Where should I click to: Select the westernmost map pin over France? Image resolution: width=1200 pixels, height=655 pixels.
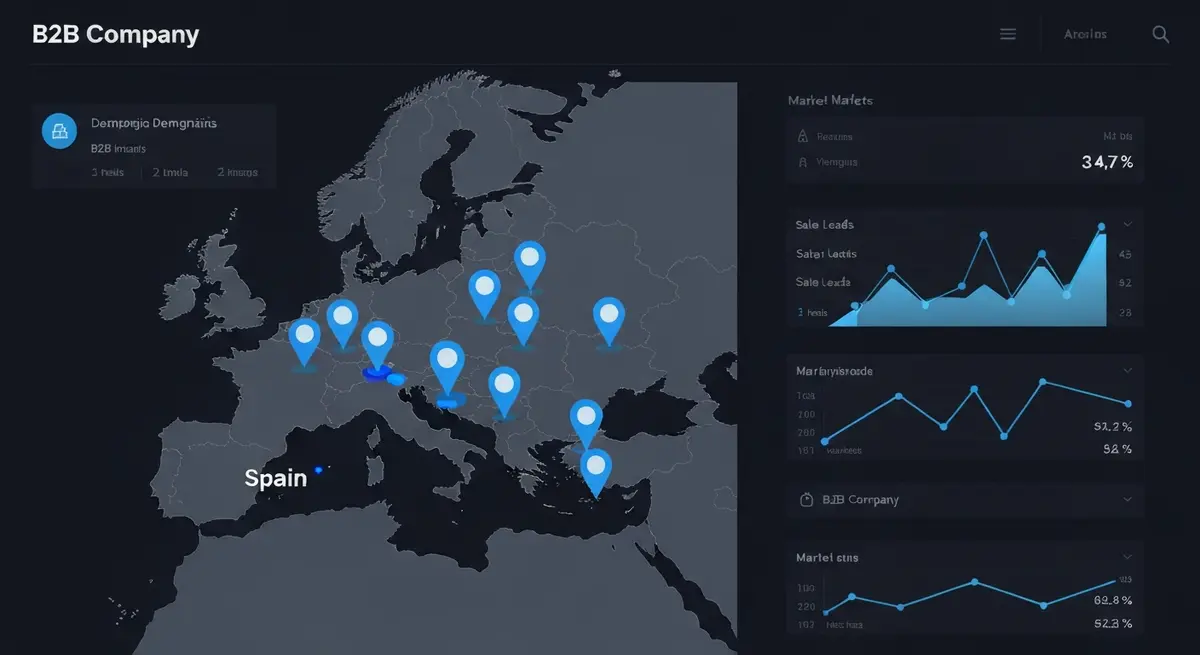tap(305, 342)
